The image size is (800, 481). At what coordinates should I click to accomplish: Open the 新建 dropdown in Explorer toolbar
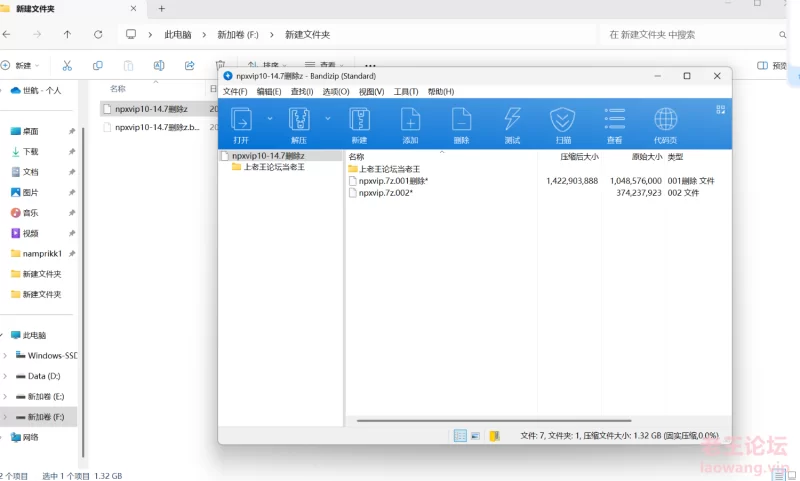pyautogui.click(x=19, y=65)
